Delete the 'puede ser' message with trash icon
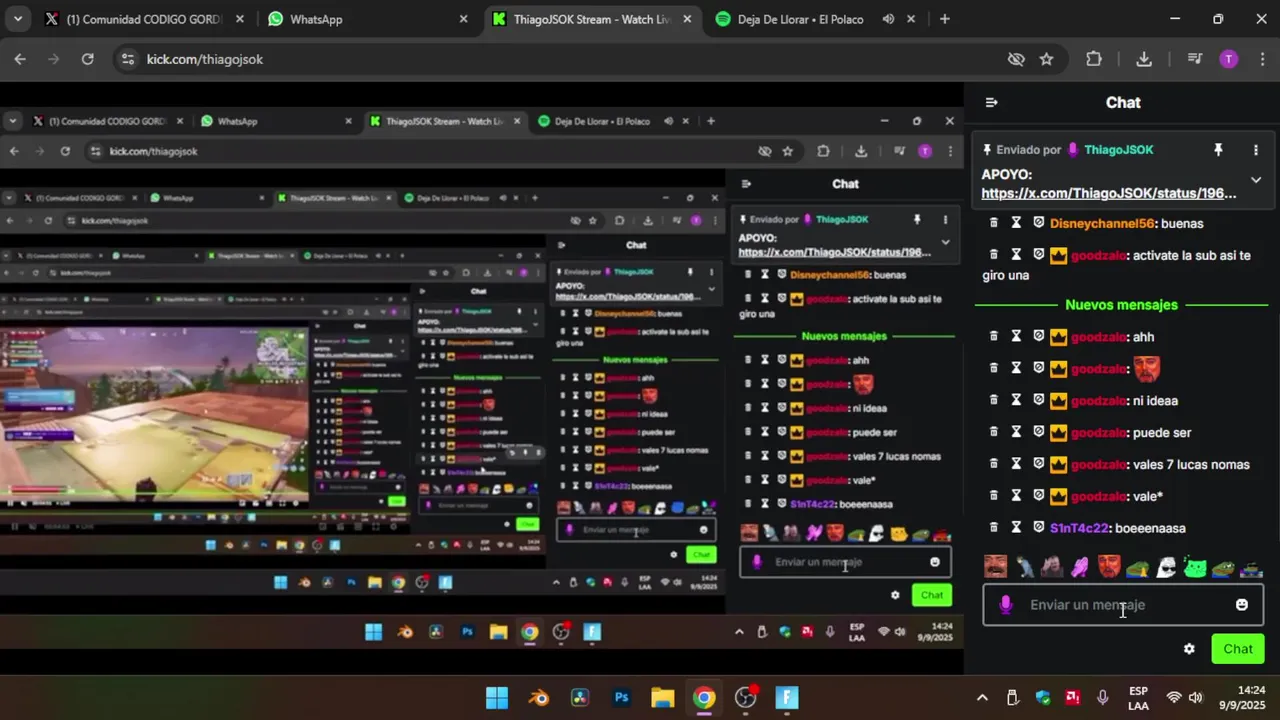 pyautogui.click(x=993, y=432)
